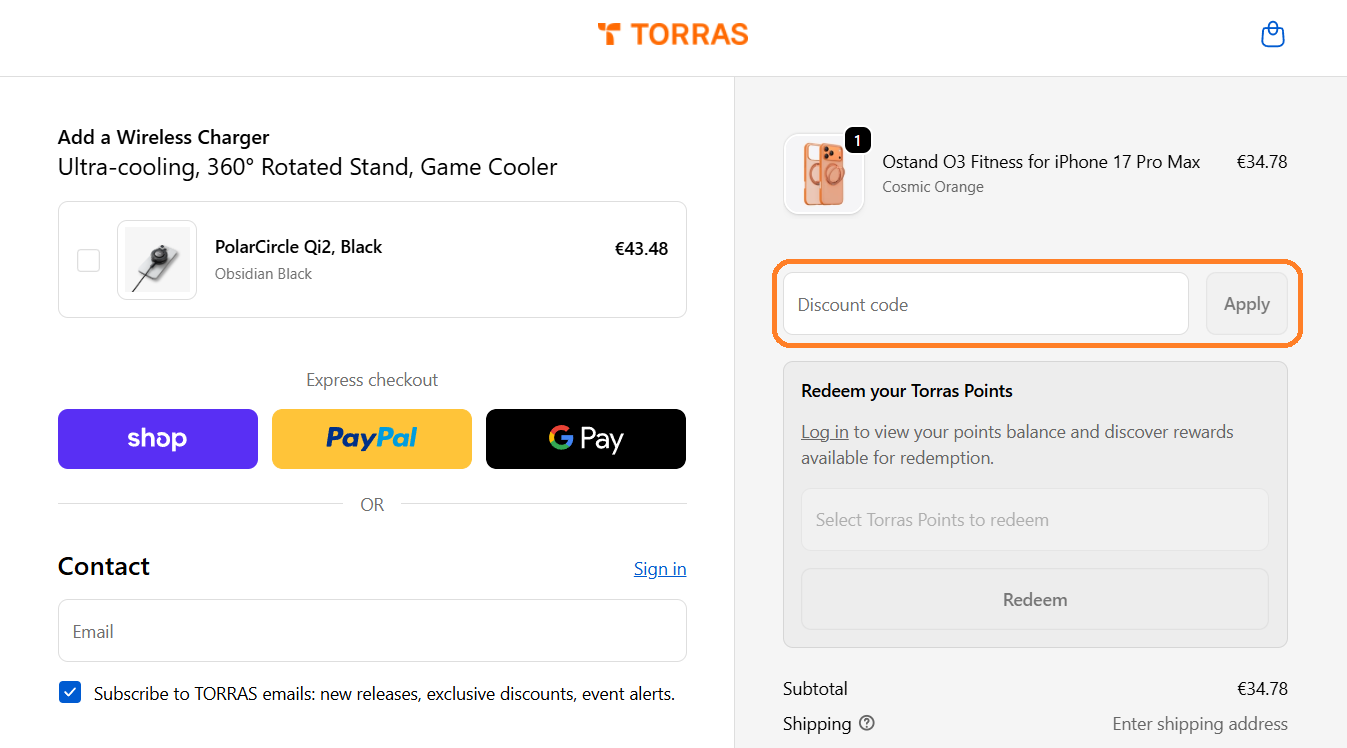Click the shipping help question mark
This screenshot has width=1347, height=748.
866,723
